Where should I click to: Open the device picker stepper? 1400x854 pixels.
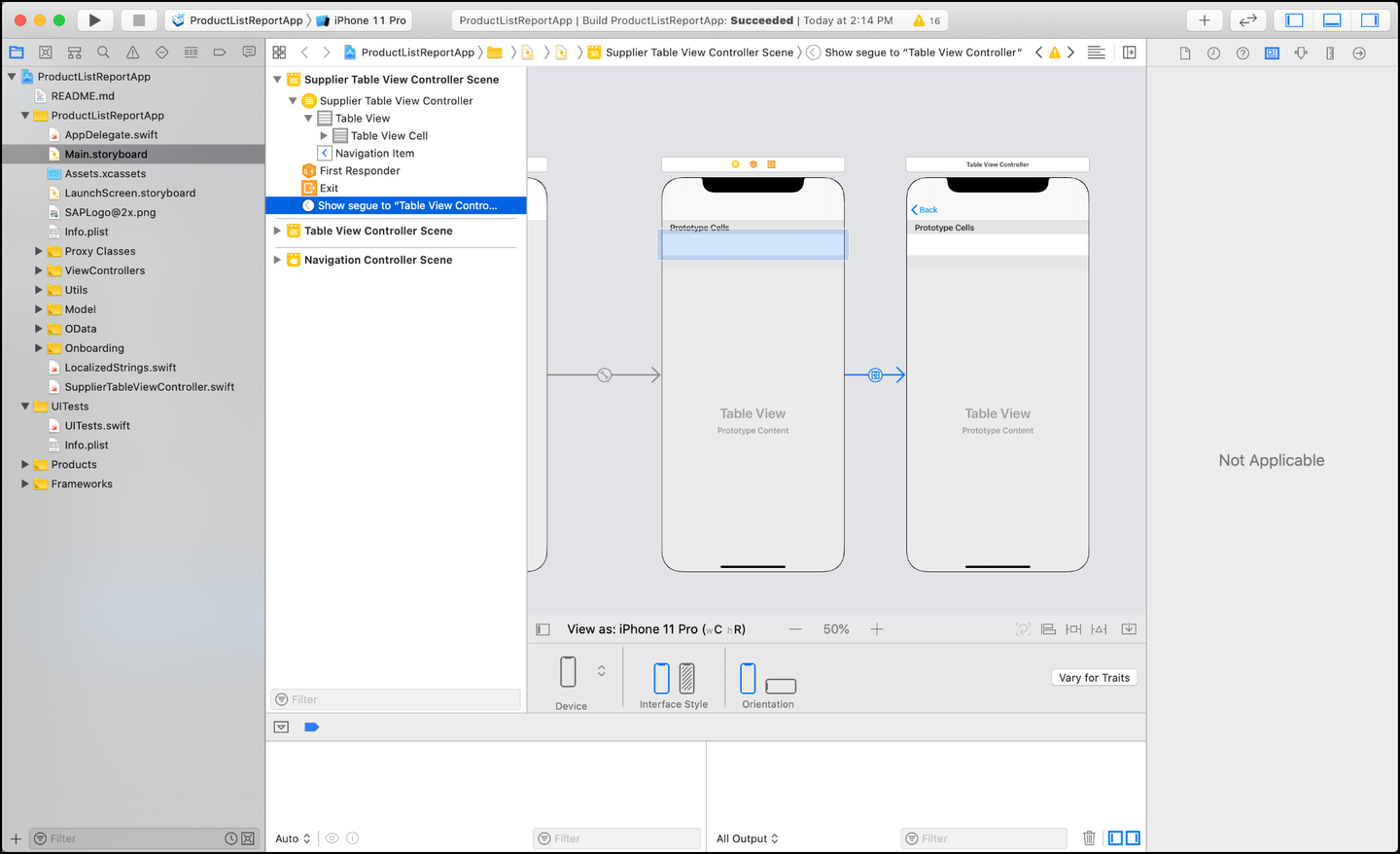[x=602, y=671]
